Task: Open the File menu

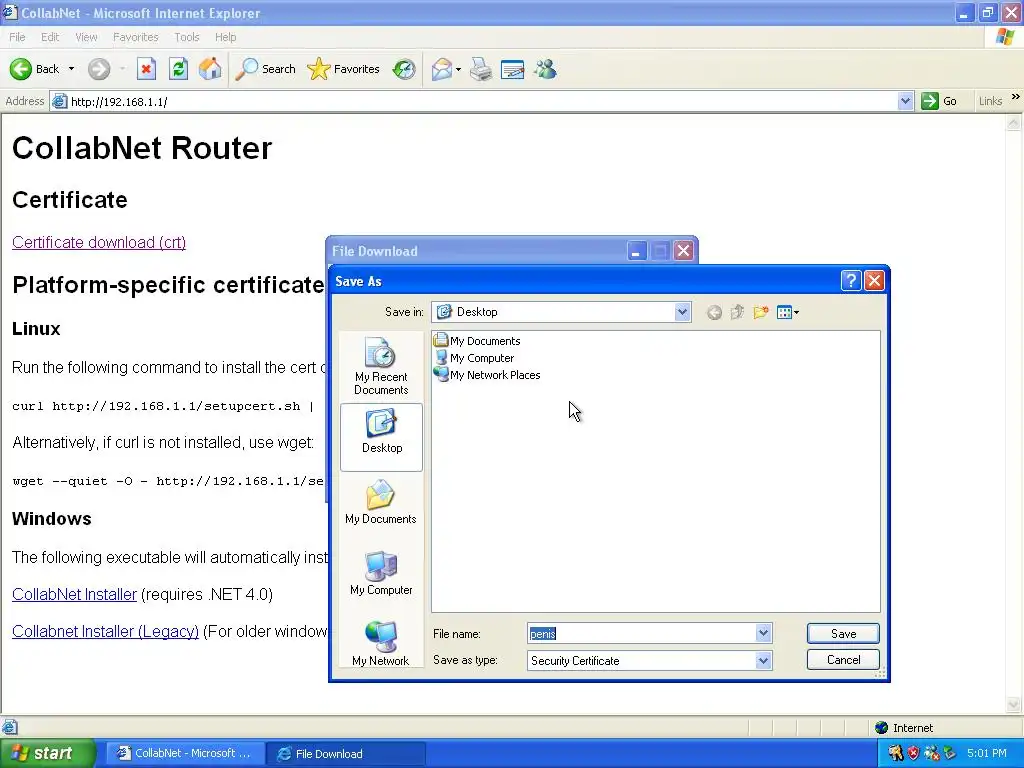Action: pos(17,37)
